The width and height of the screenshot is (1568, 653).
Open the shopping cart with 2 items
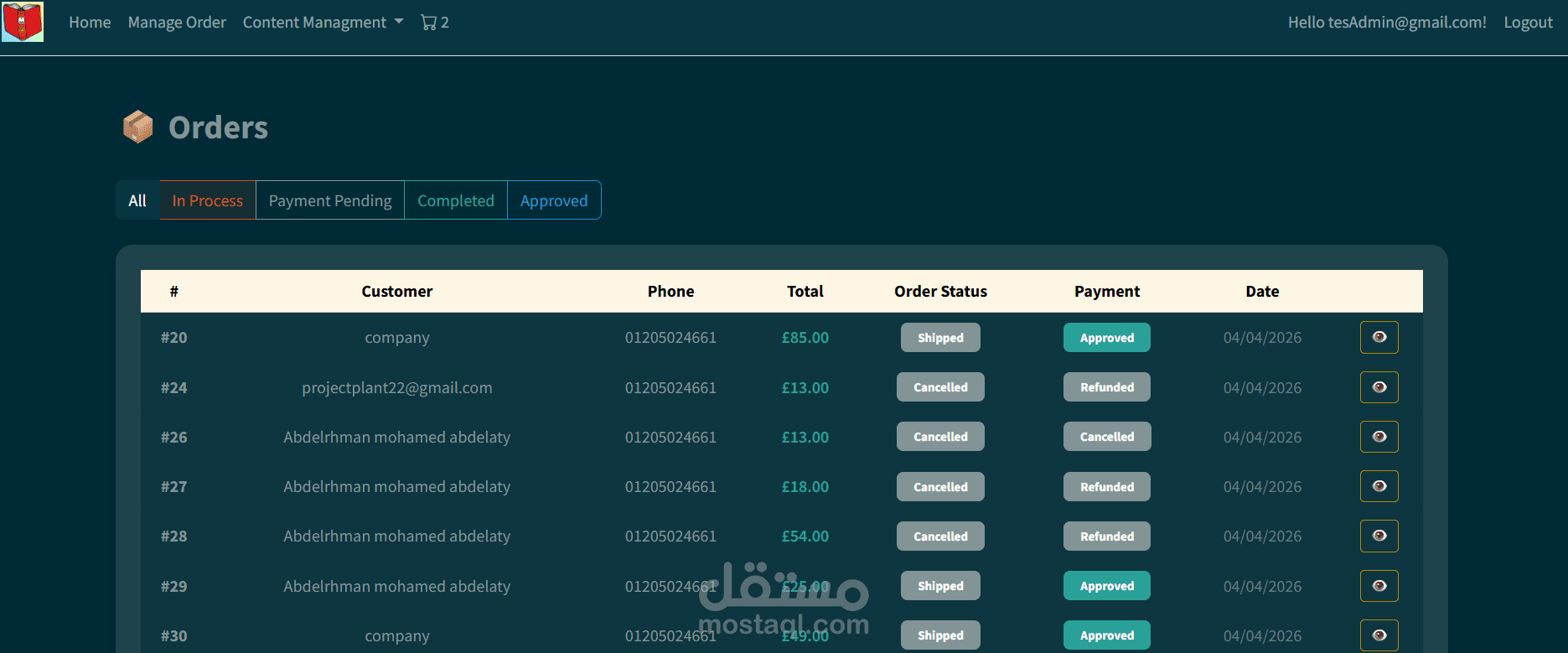435,23
